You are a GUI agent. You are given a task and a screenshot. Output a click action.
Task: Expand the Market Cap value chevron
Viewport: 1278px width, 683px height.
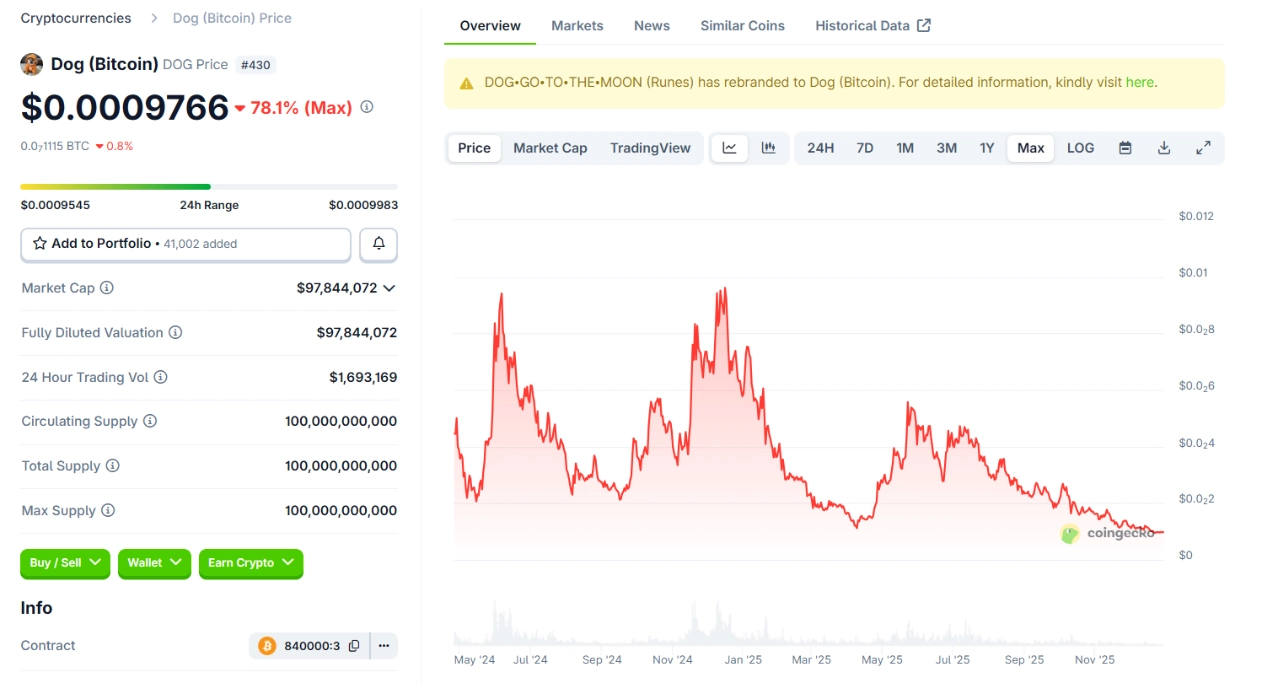click(389, 288)
